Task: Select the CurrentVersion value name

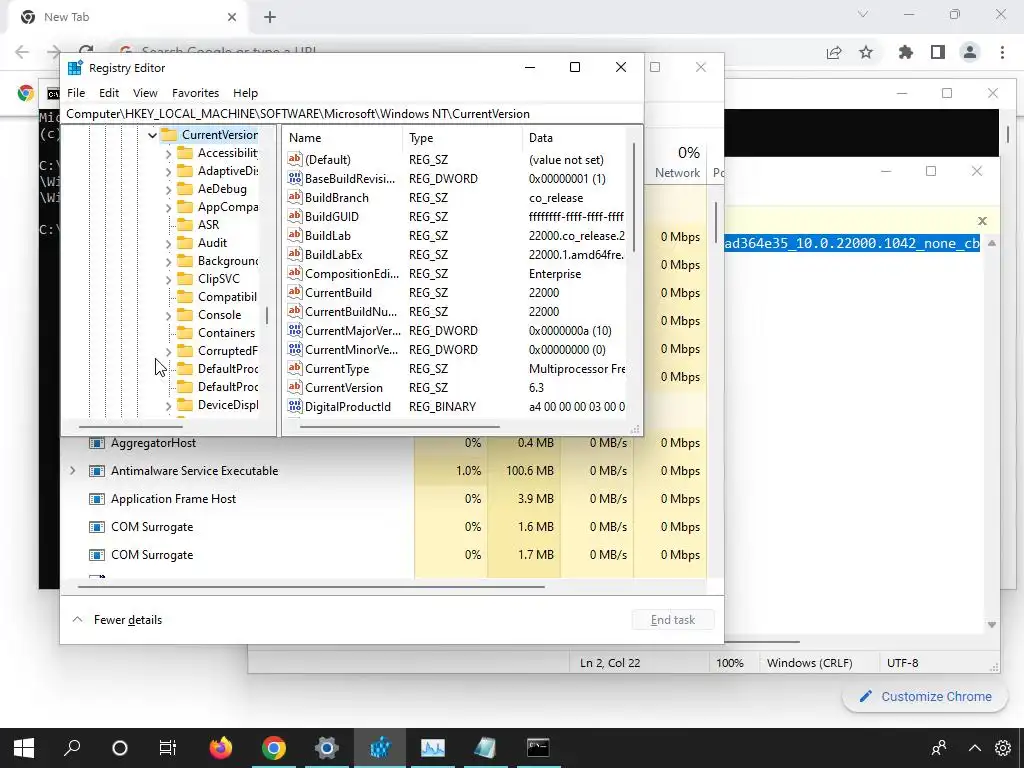Action: (344, 387)
